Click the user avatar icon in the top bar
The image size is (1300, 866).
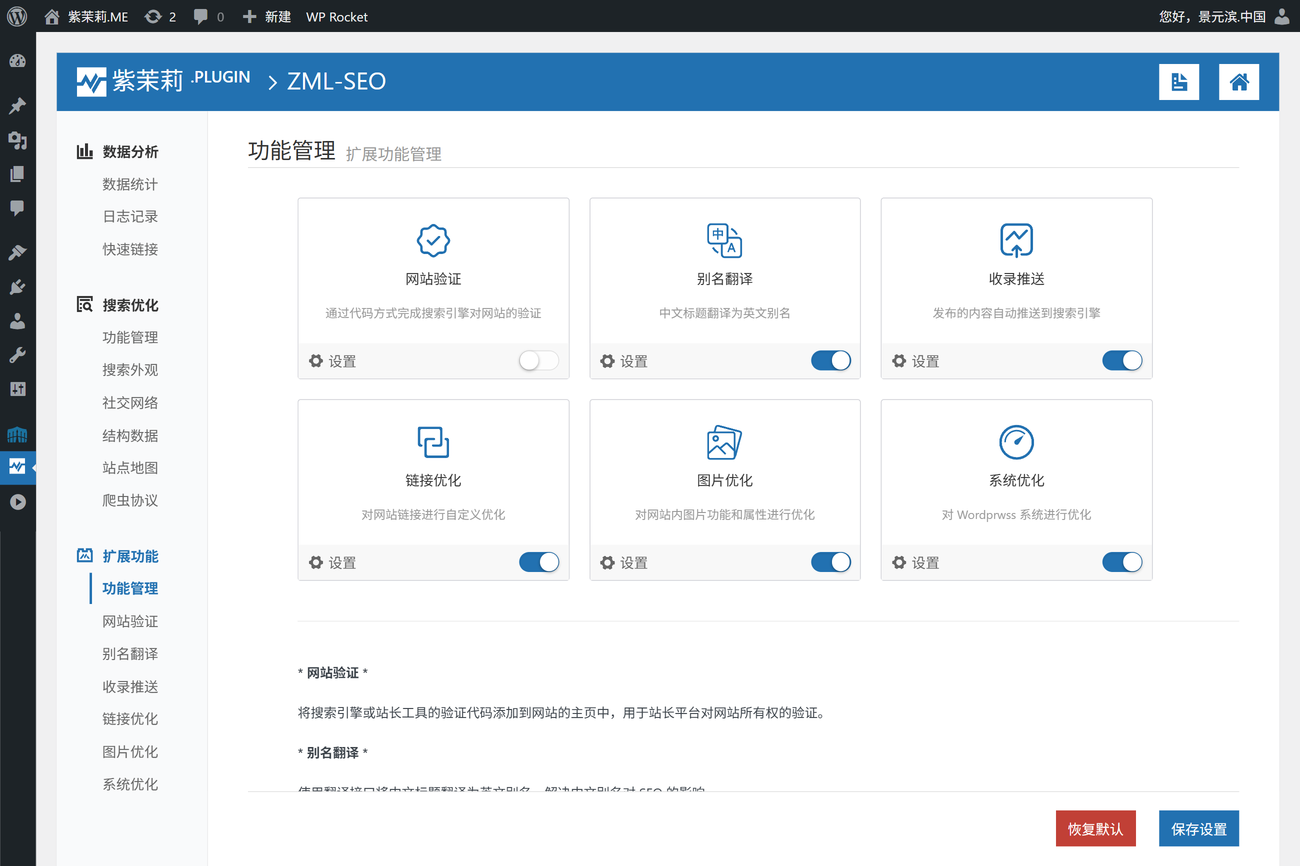point(1282,16)
